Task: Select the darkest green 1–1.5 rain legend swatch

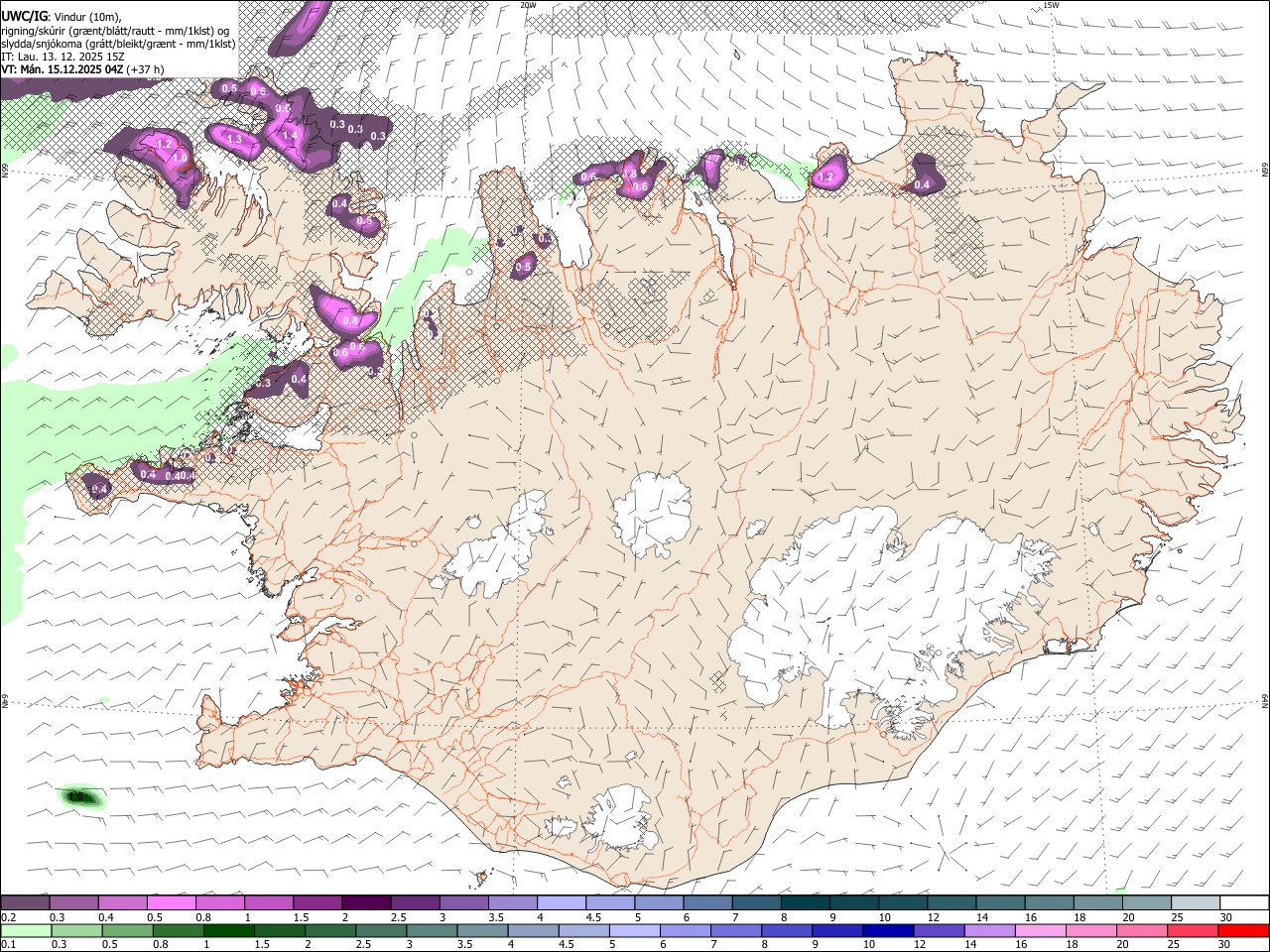Action: [228, 930]
